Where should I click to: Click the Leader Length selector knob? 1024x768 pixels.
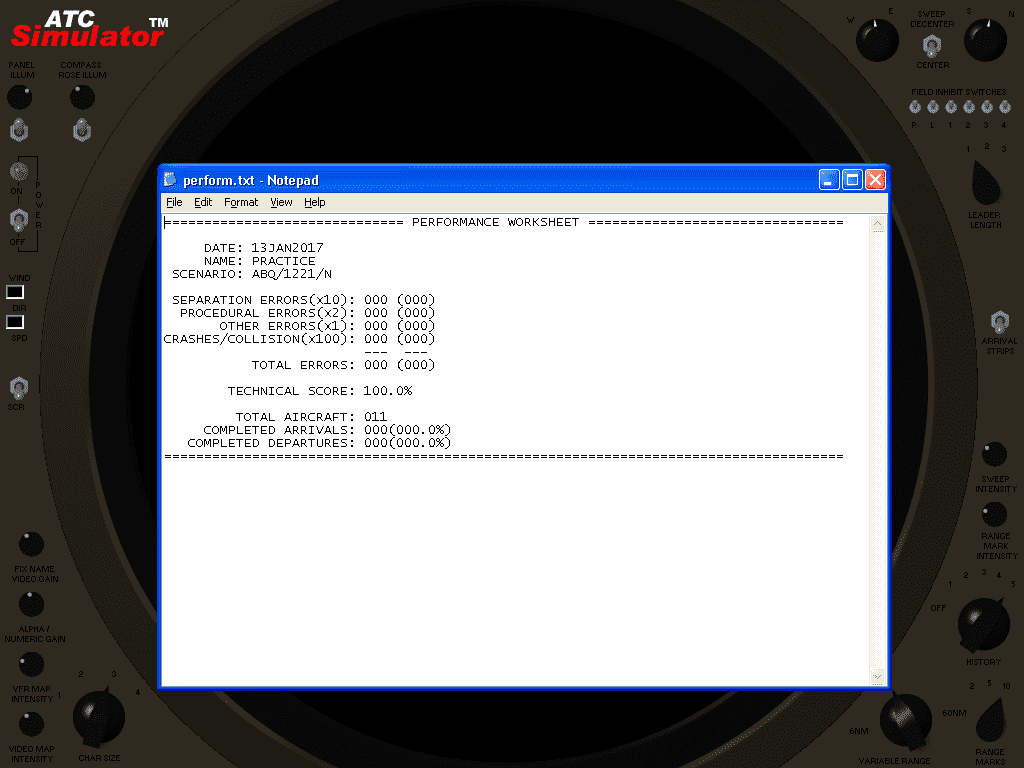click(x=986, y=183)
